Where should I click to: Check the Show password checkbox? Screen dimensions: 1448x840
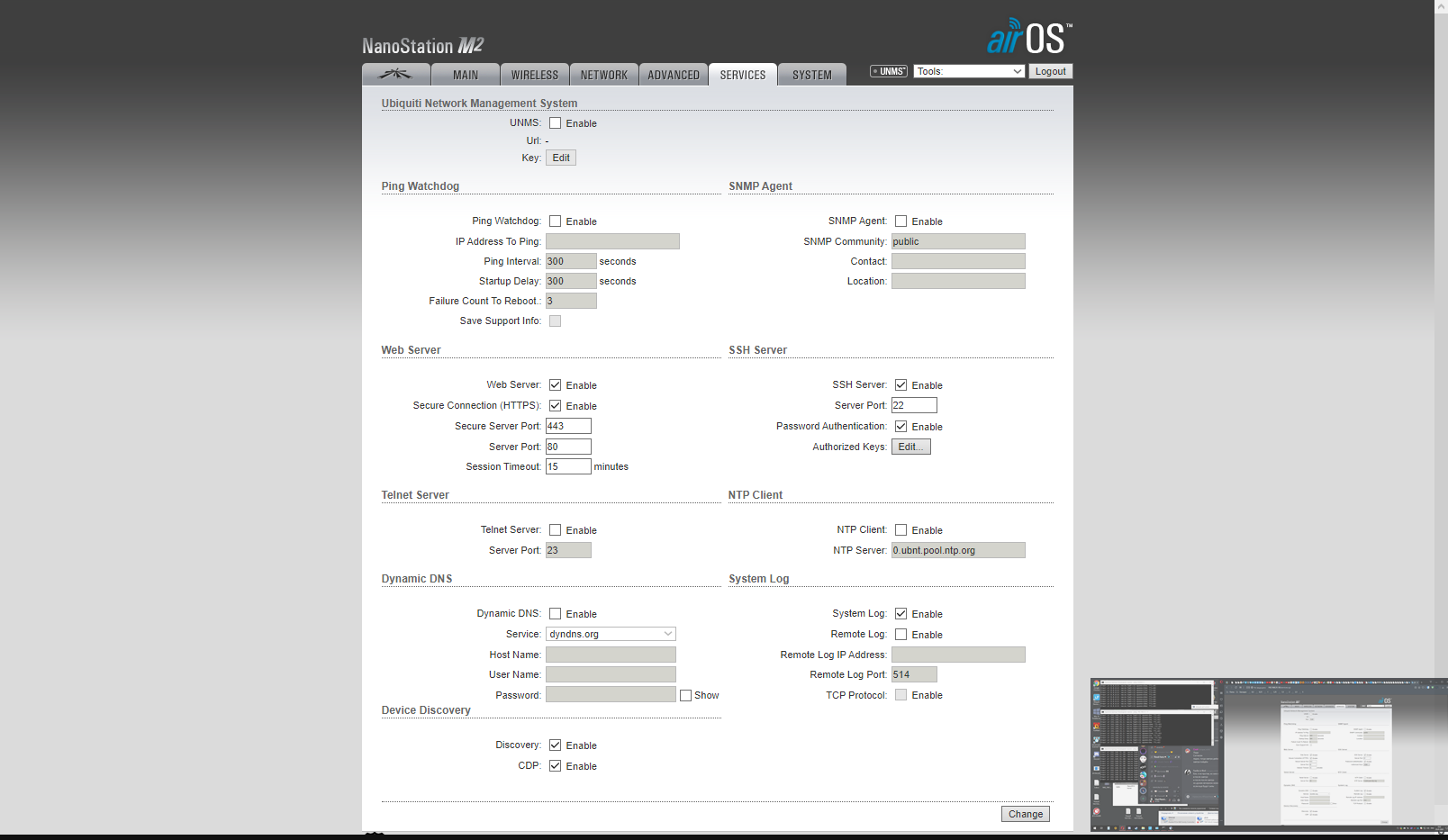(x=685, y=695)
